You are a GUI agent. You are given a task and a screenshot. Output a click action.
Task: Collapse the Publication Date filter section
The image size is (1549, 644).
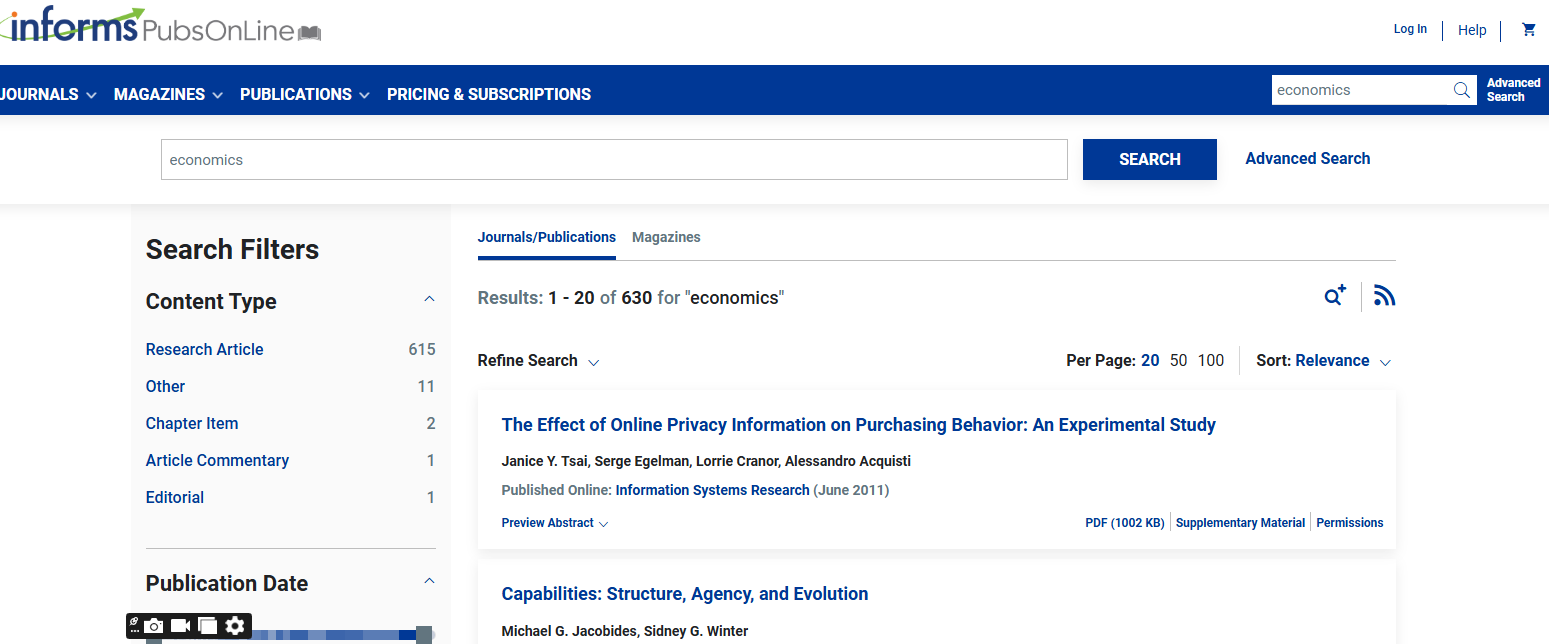tap(429, 581)
